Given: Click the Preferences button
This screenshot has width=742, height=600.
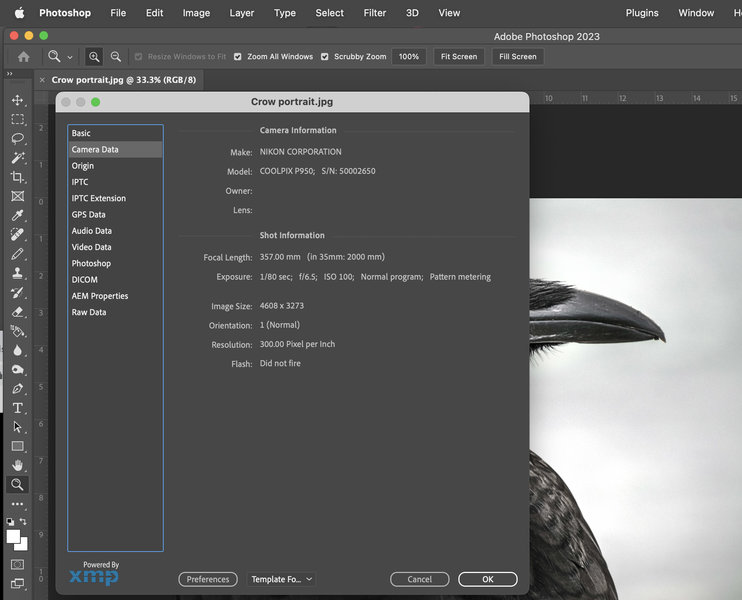Looking at the screenshot, I should click(x=208, y=579).
